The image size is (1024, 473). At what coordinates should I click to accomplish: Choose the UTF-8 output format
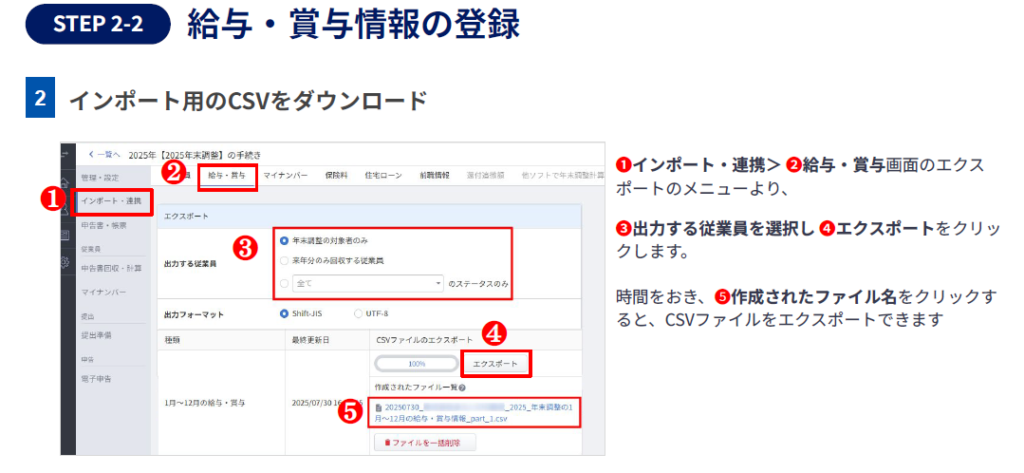click(x=358, y=314)
